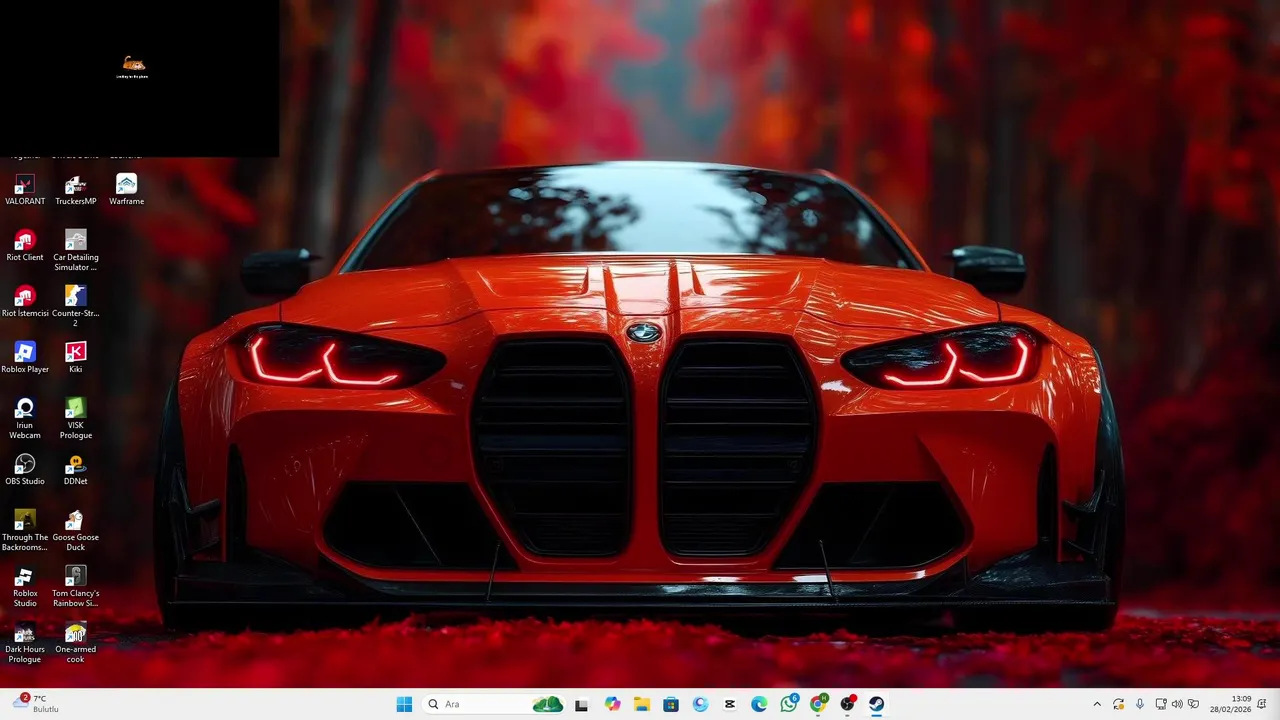Select the Goose Goose Duck icon
The image size is (1280, 720).
(x=75, y=530)
